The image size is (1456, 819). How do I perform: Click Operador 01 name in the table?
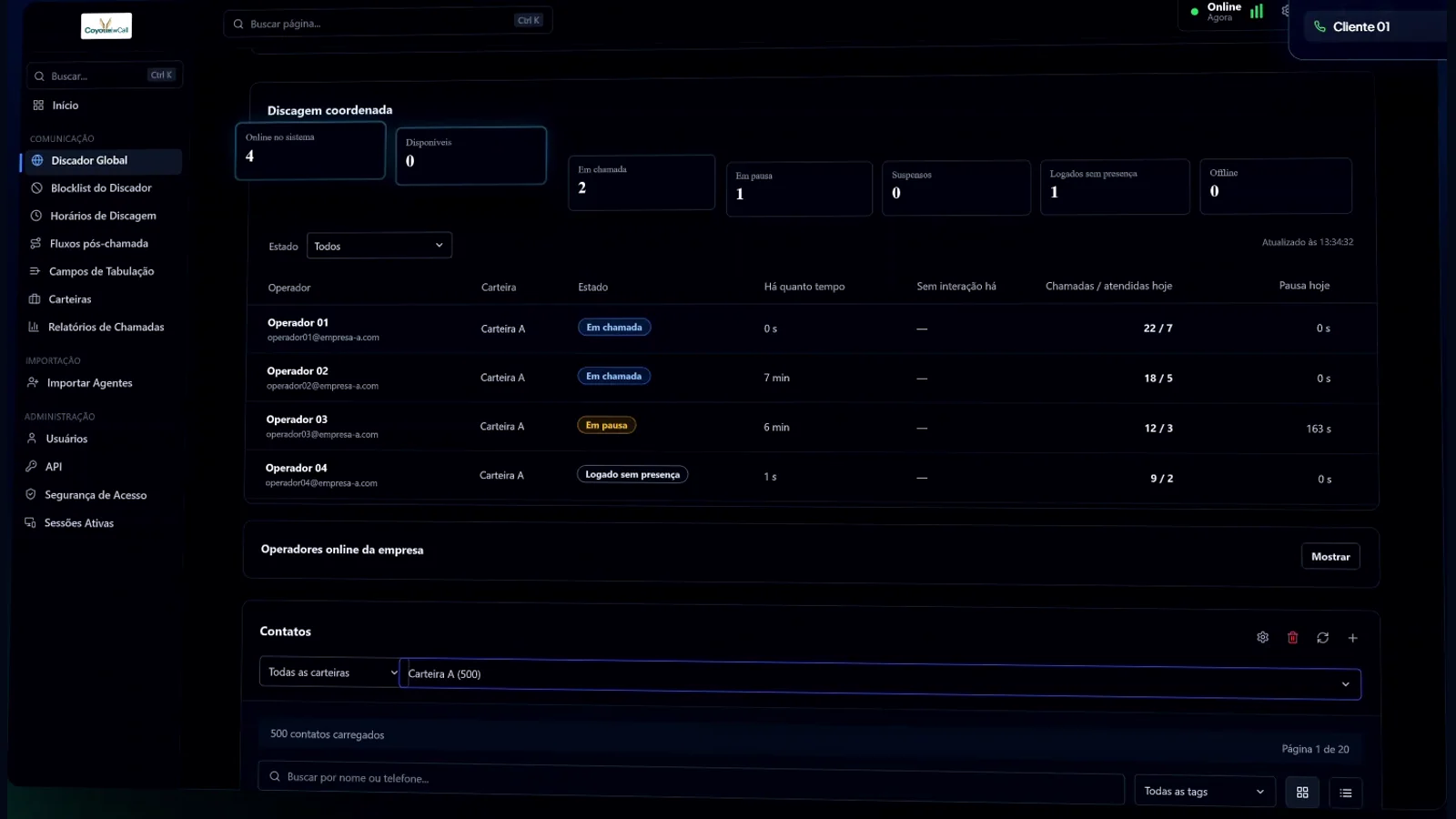298,323
